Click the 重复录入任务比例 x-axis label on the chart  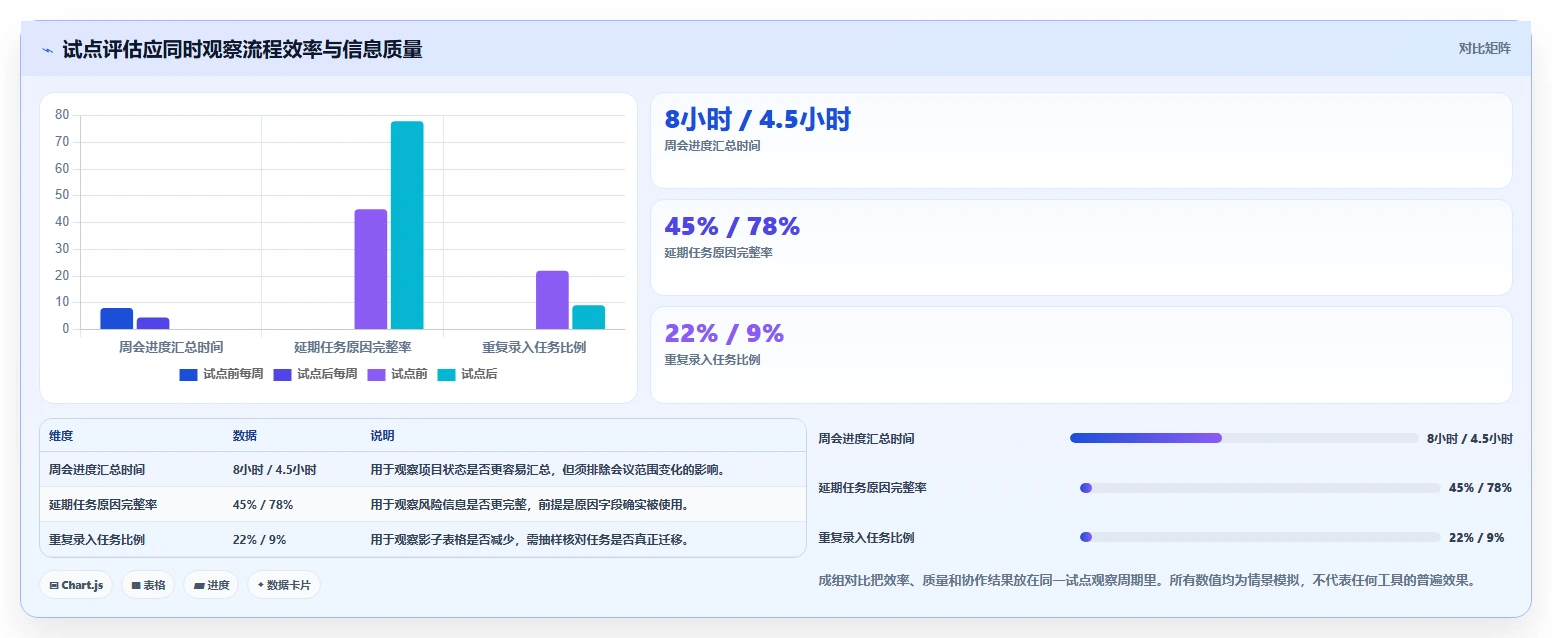click(x=534, y=347)
